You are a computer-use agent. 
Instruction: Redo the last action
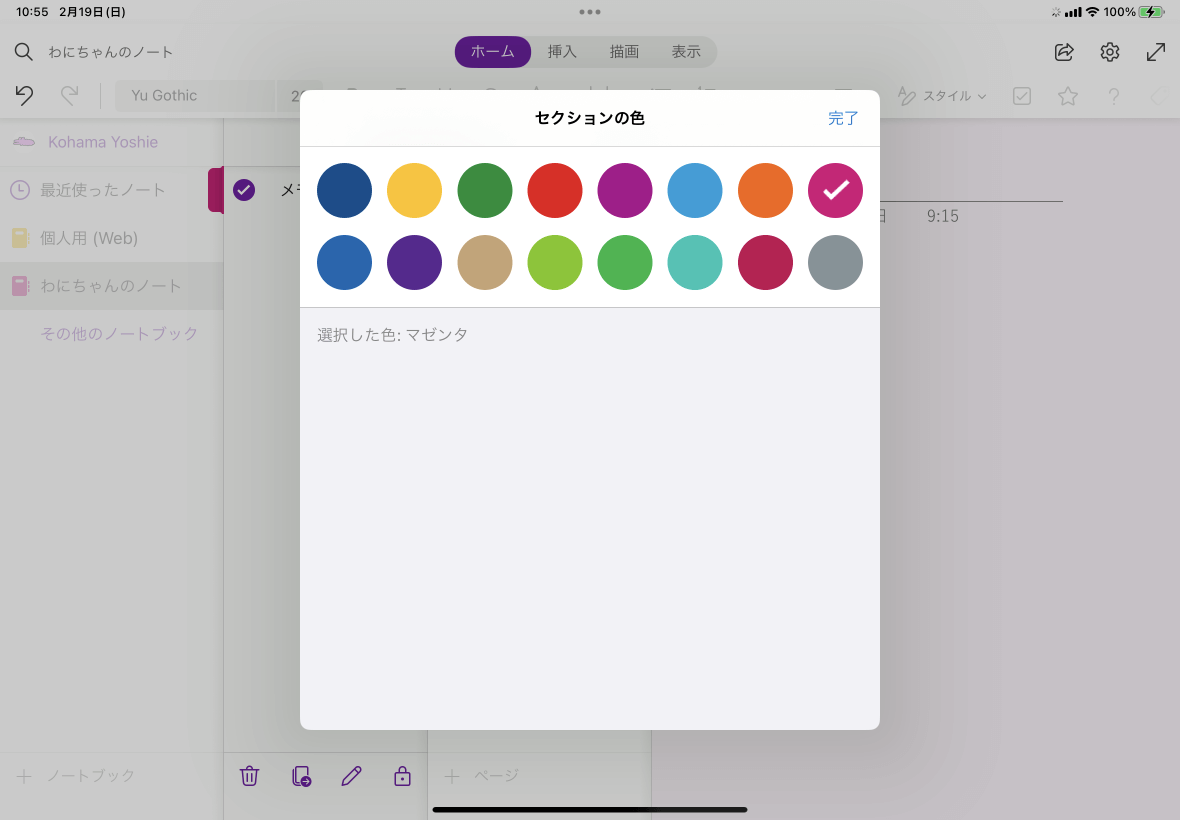click(x=69, y=96)
